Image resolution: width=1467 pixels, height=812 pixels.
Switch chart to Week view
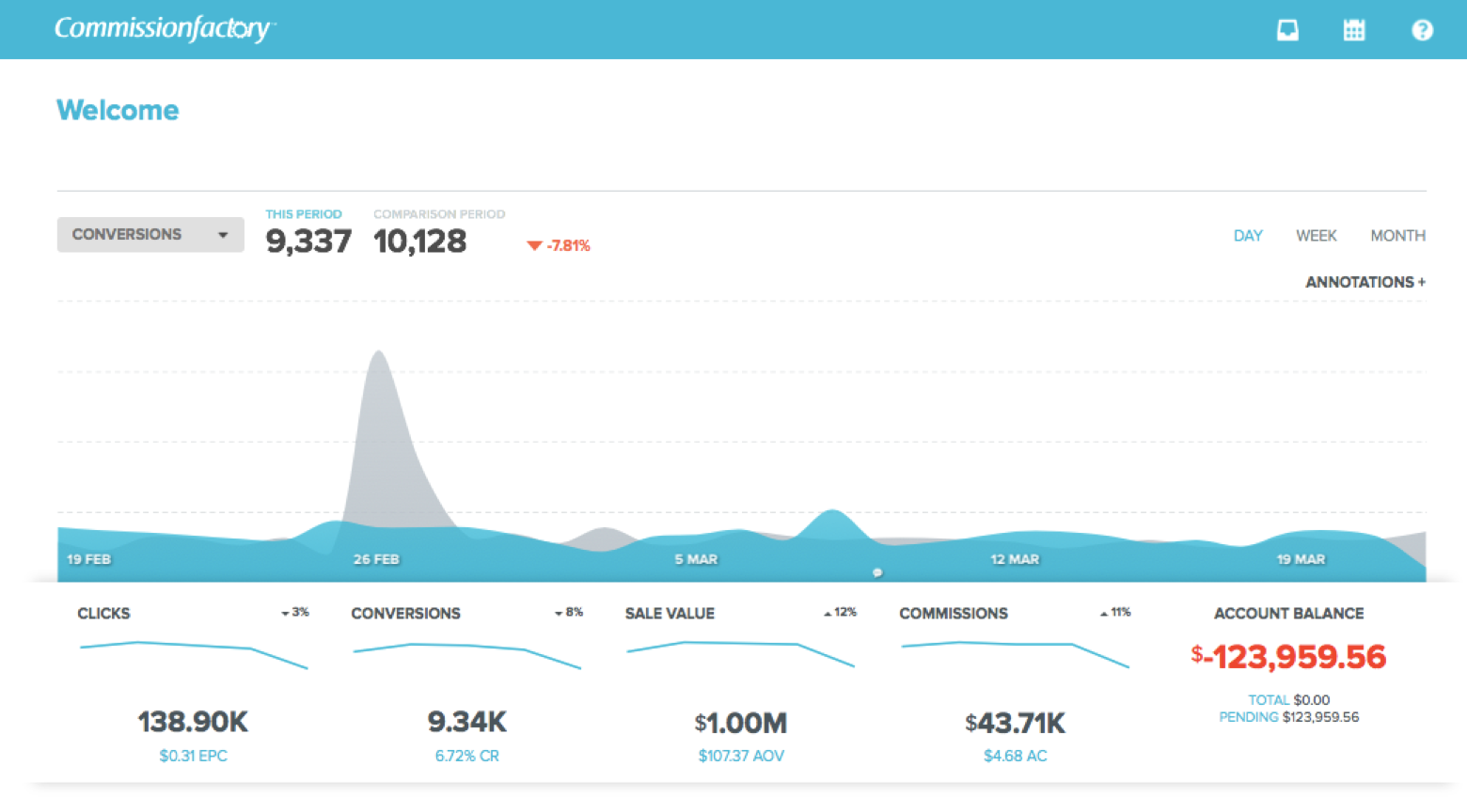1316,236
